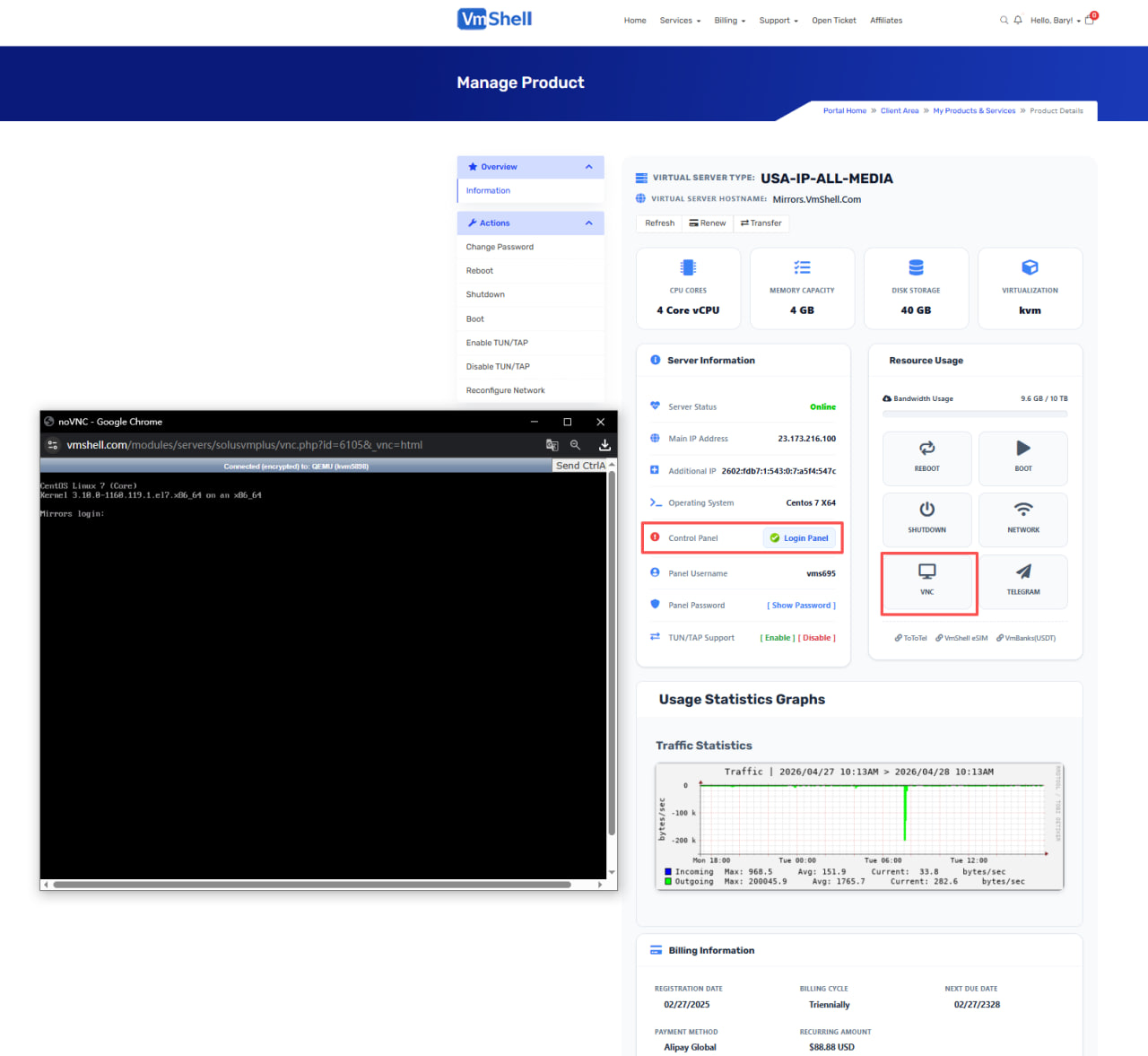Image resolution: width=1148 pixels, height=1056 pixels.
Task: Choose Shutdown in Actions sidebar list
Action: tap(530, 294)
